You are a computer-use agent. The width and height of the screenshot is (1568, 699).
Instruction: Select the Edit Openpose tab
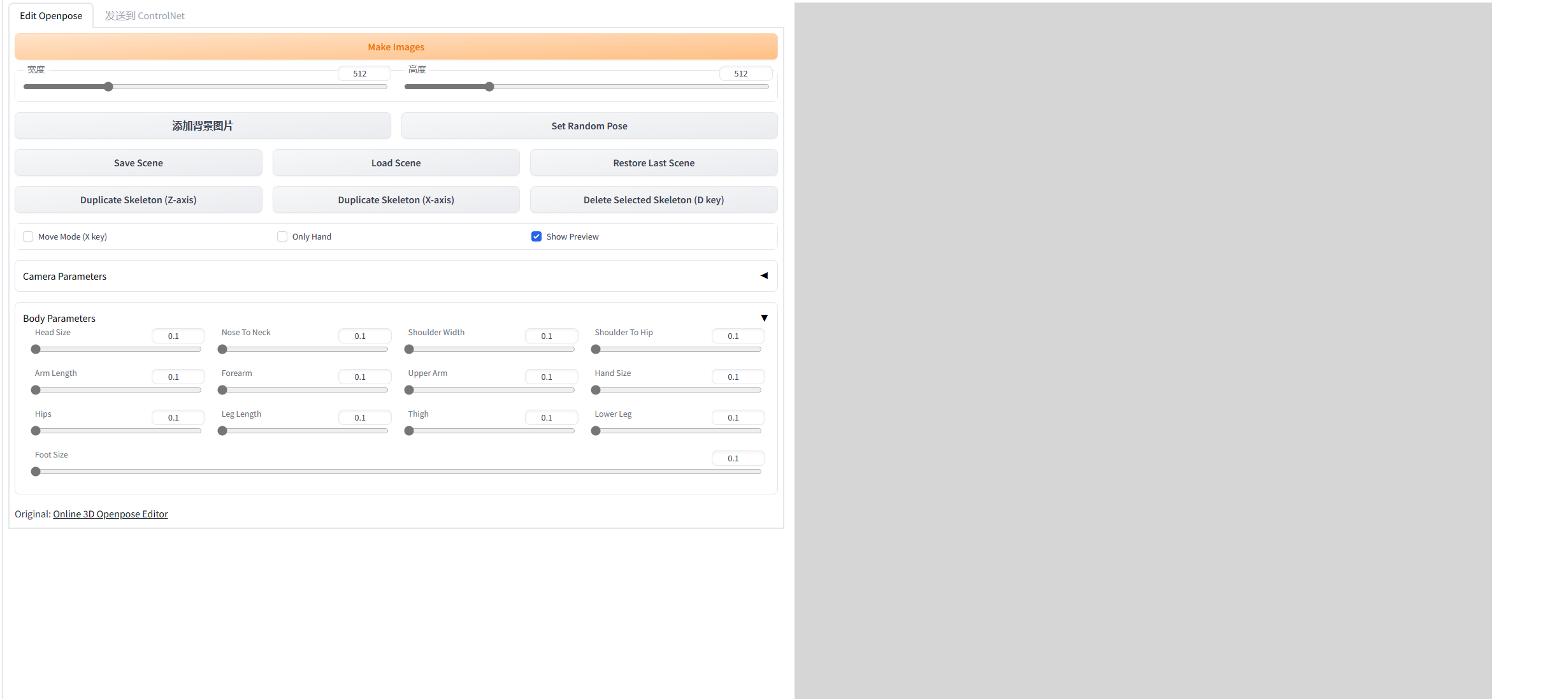point(51,15)
